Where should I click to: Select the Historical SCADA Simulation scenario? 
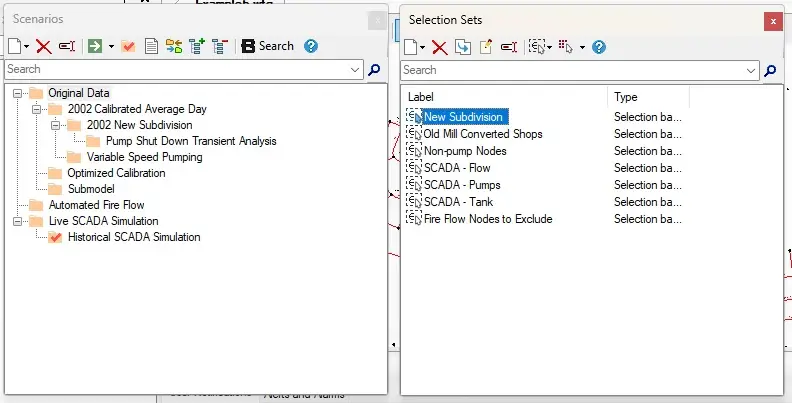point(134,237)
